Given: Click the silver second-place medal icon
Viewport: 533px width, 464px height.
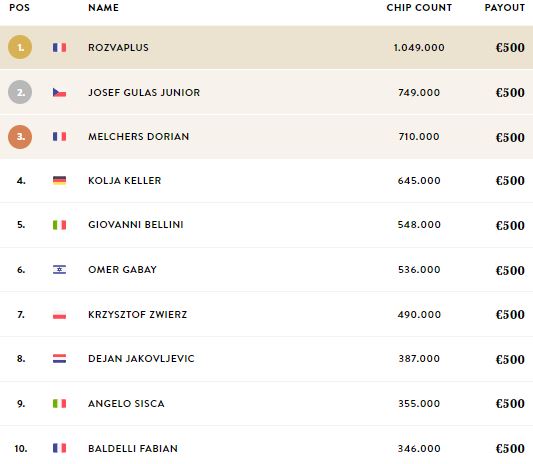Looking at the screenshot, I should (x=20, y=92).
